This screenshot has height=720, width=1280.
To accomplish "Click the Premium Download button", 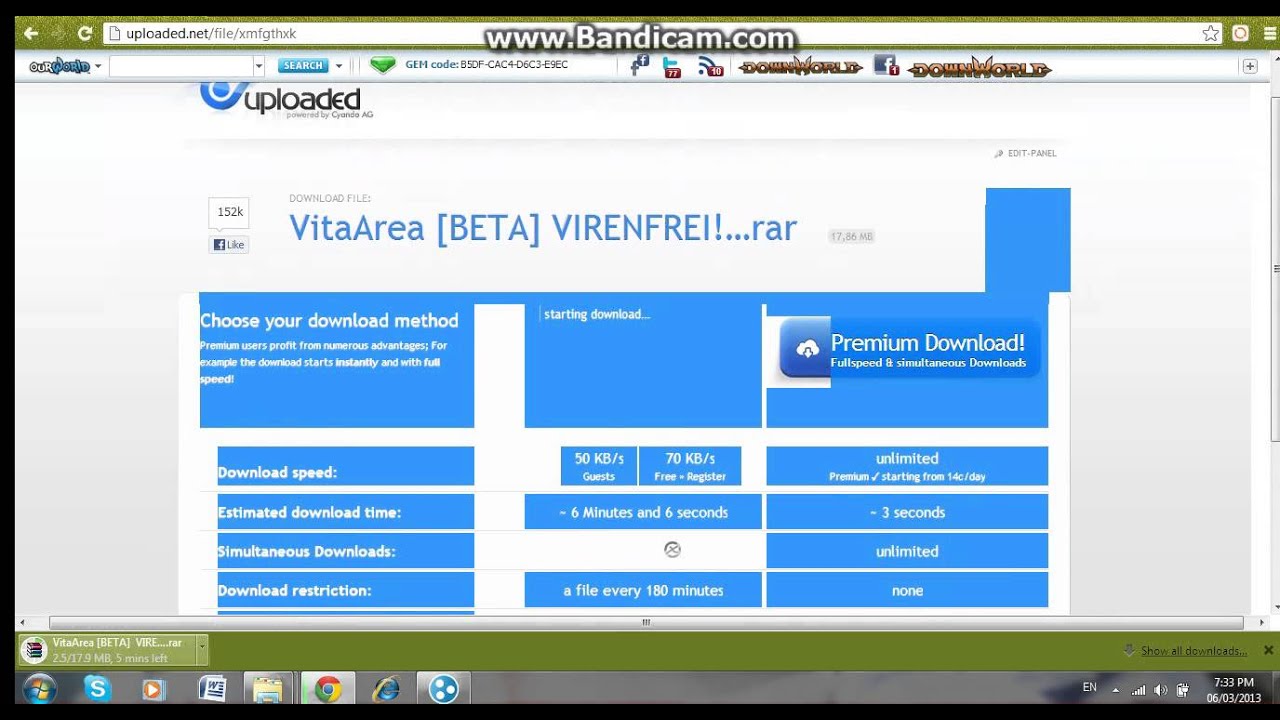I will (909, 349).
